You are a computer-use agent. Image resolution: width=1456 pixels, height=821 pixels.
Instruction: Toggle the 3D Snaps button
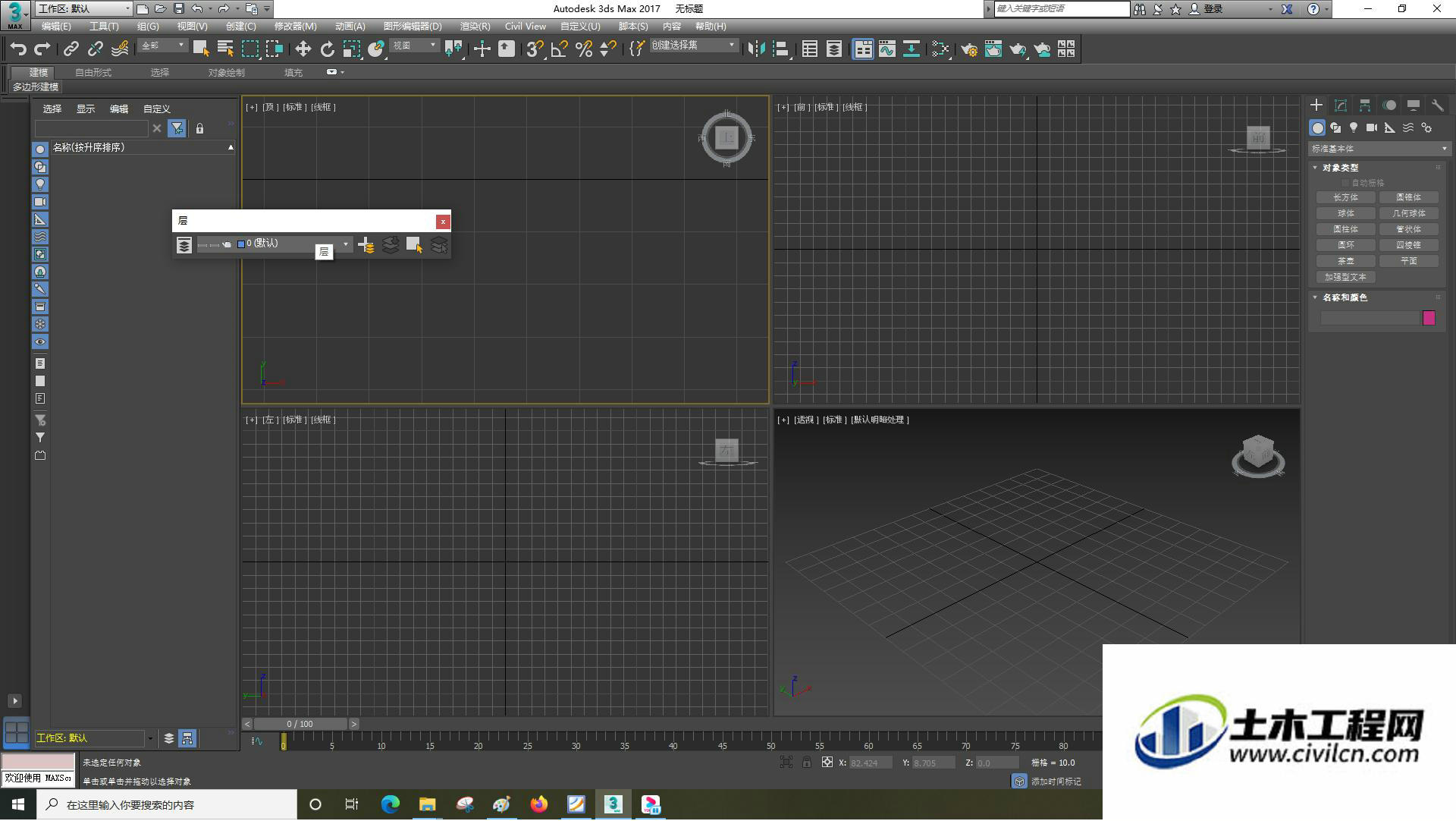[534, 49]
